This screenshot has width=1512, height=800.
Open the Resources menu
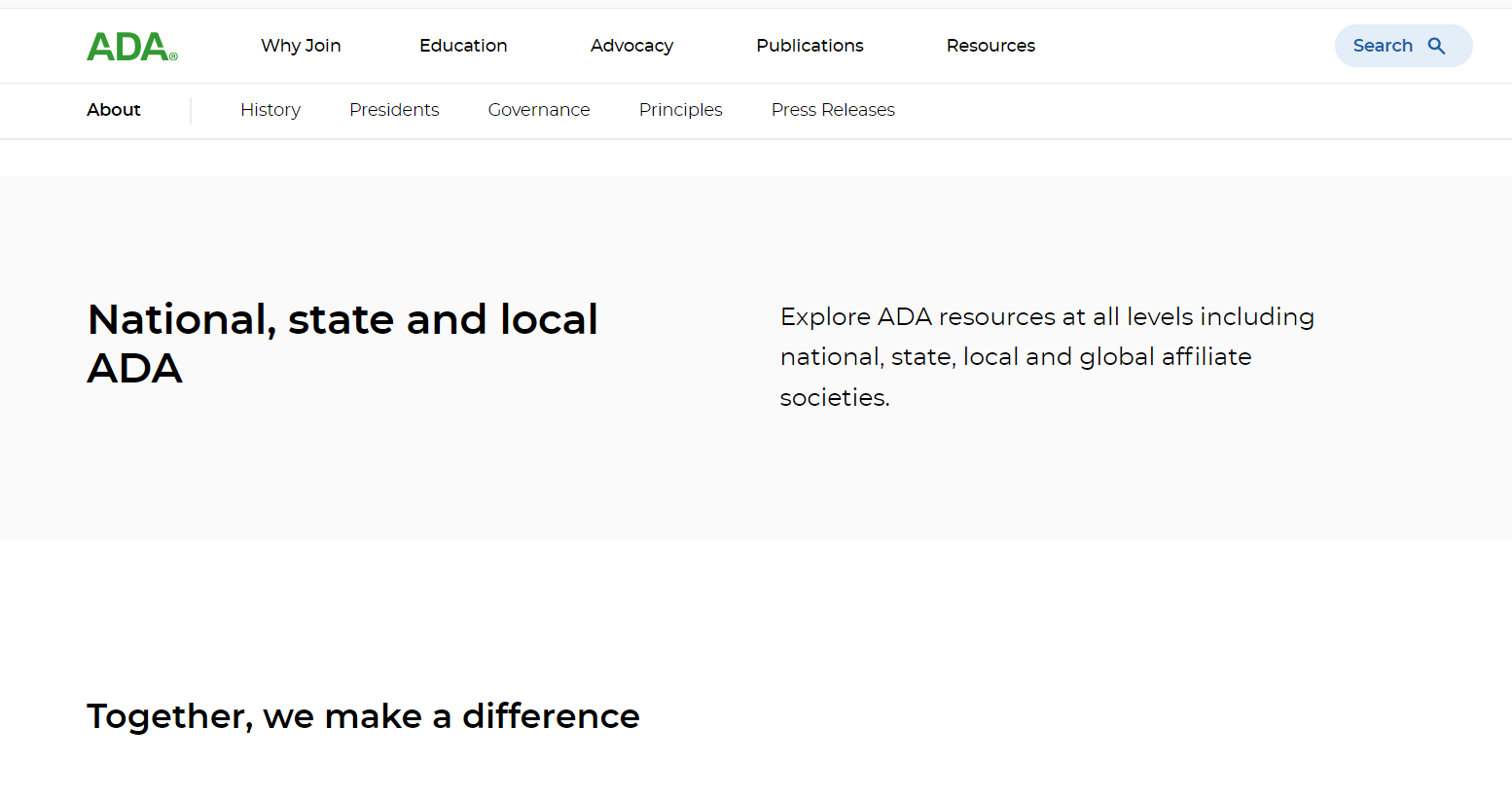990,46
